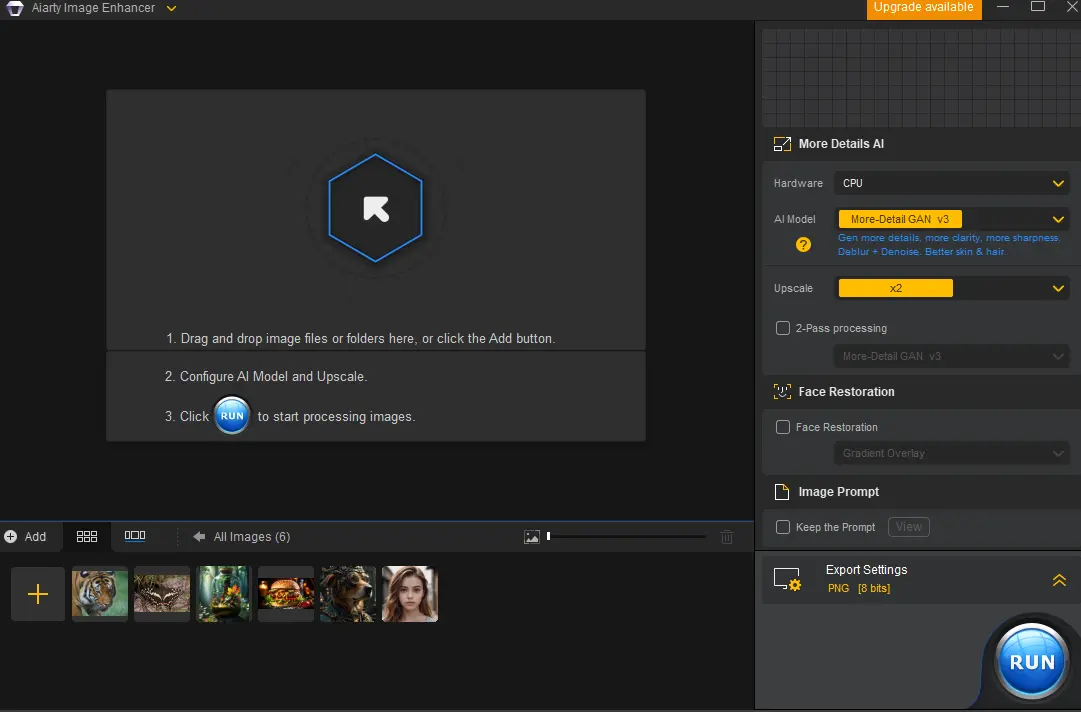Screen dimensions: 1081x712
Task: Open the Aiarty Image Enhancer title menu
Action: click(x=172, y=8)
